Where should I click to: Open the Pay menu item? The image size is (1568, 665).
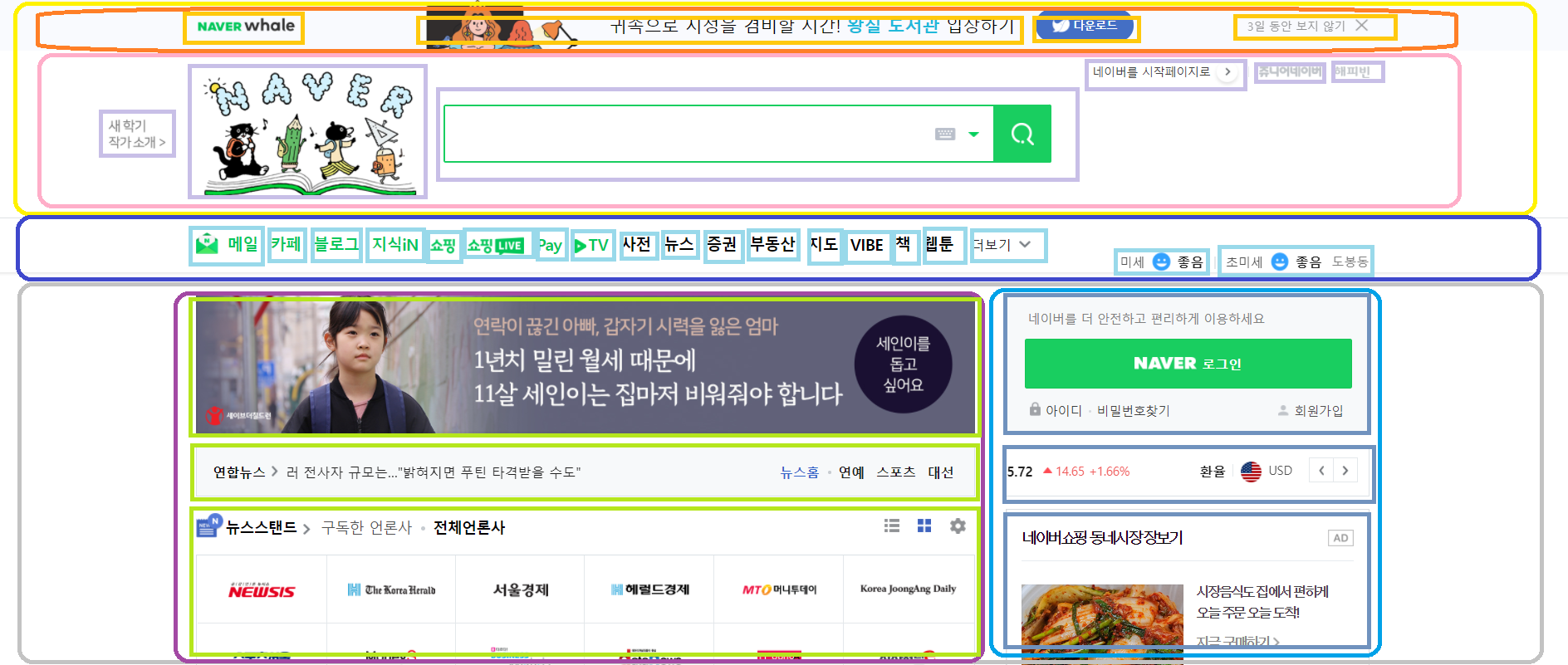click(550, 245)
